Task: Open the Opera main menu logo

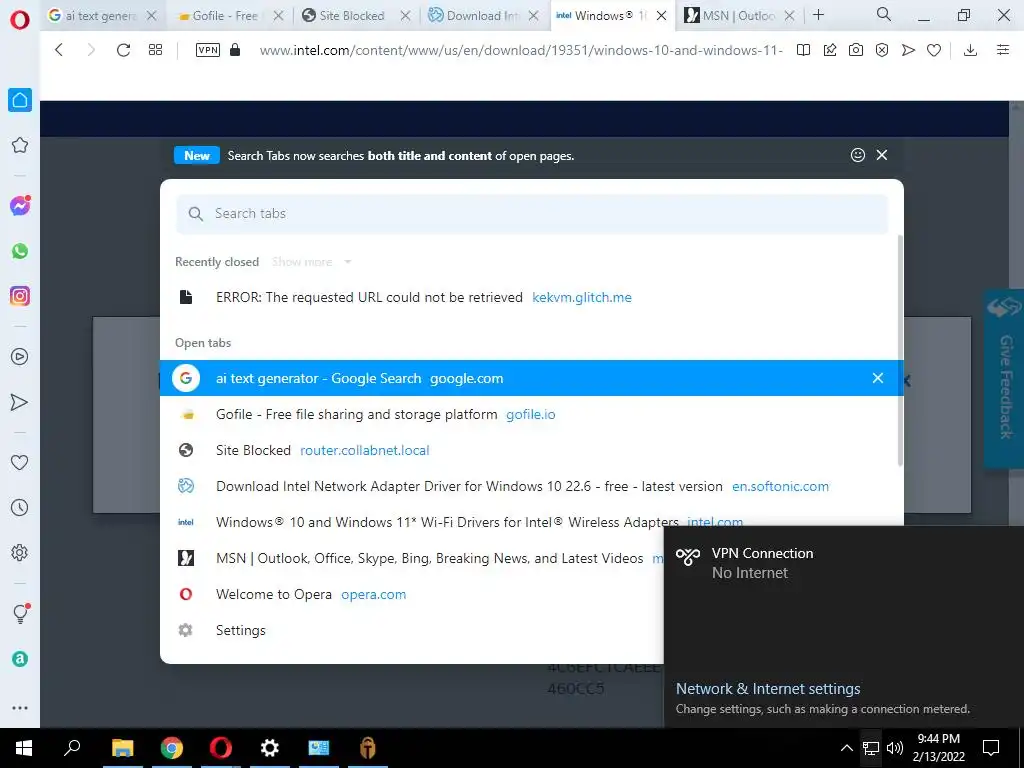Action: coord(20,20)
